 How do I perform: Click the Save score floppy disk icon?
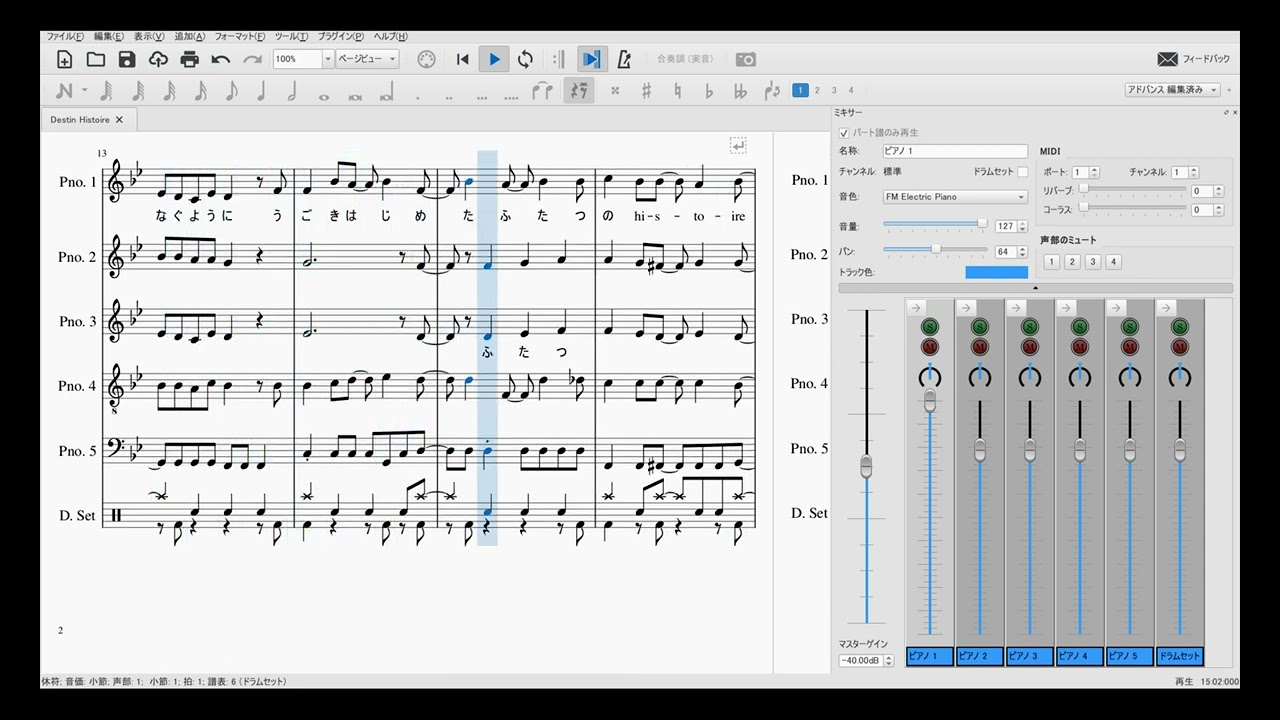127,59
